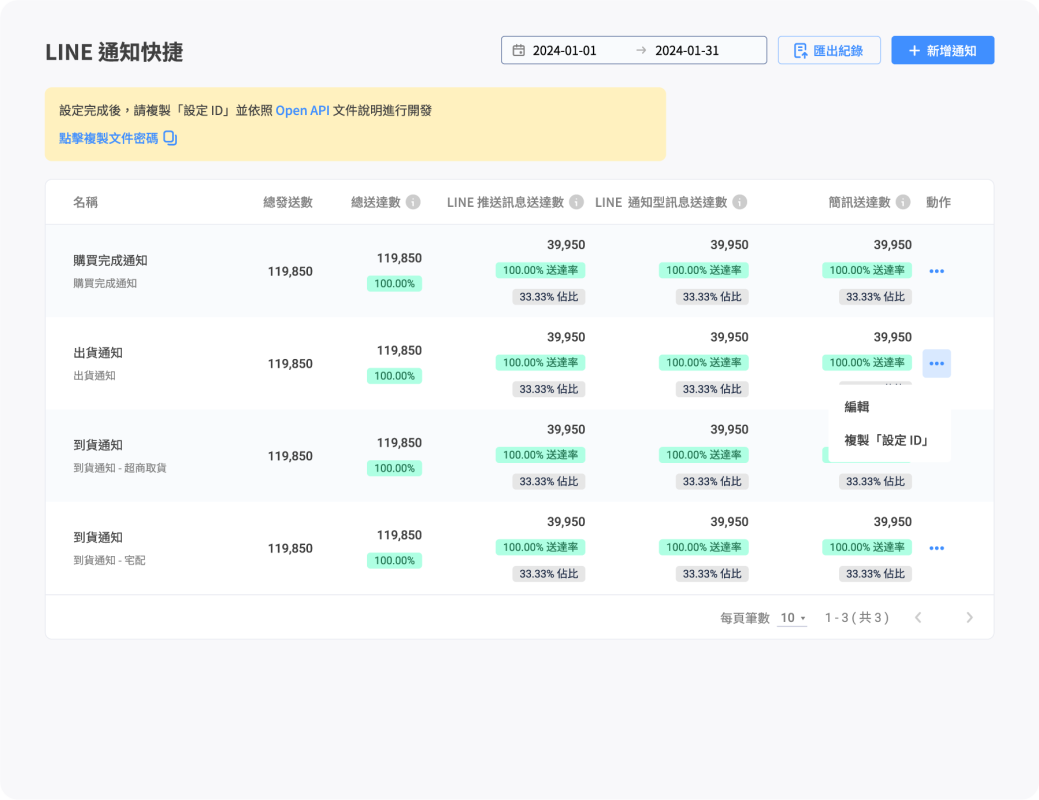Screen dimensions: 1039x800
Task: Select the 出貨通知 row title
Action: tap(98, 353)
